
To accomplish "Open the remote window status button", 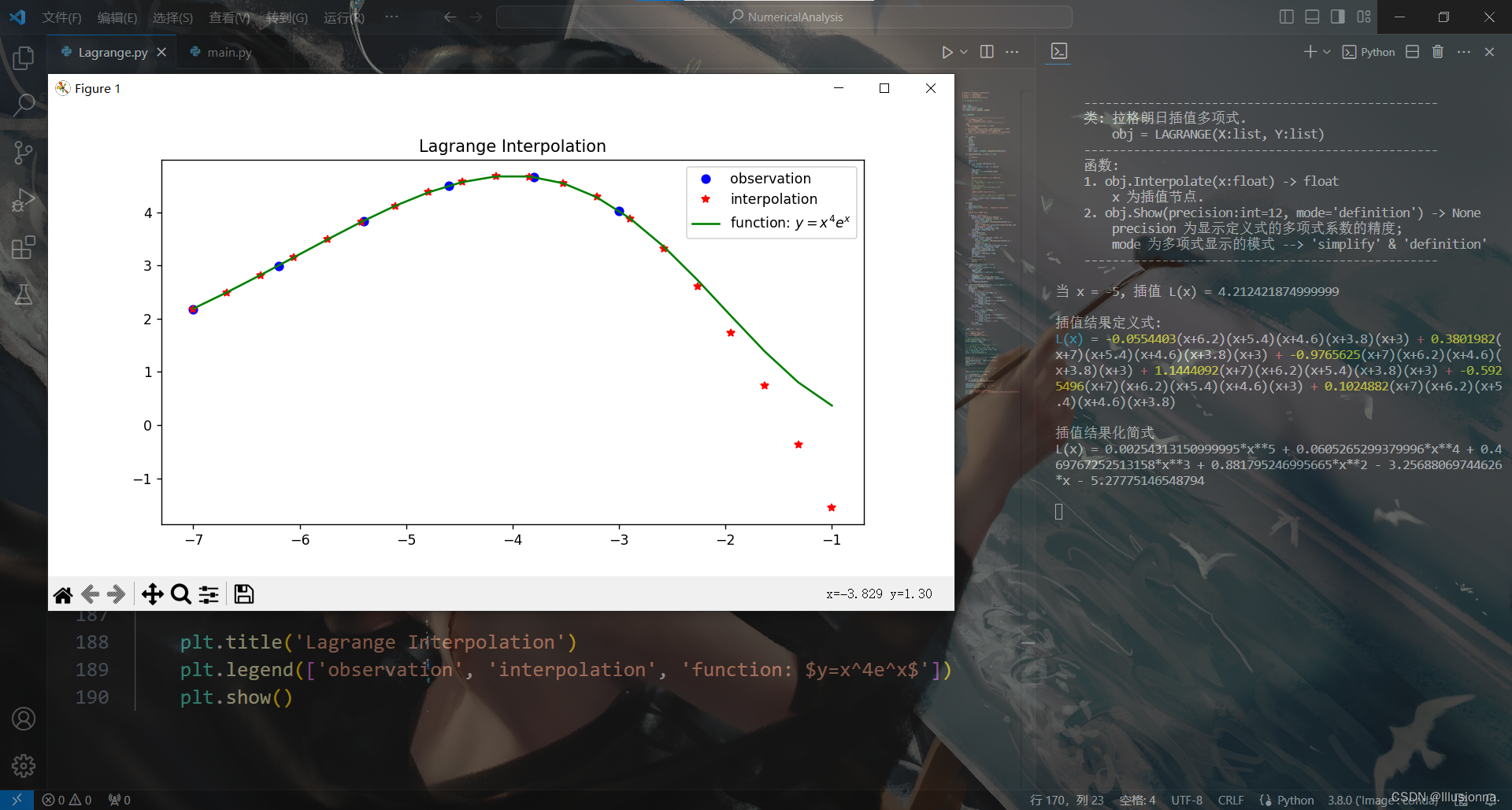I will (17, 800).
